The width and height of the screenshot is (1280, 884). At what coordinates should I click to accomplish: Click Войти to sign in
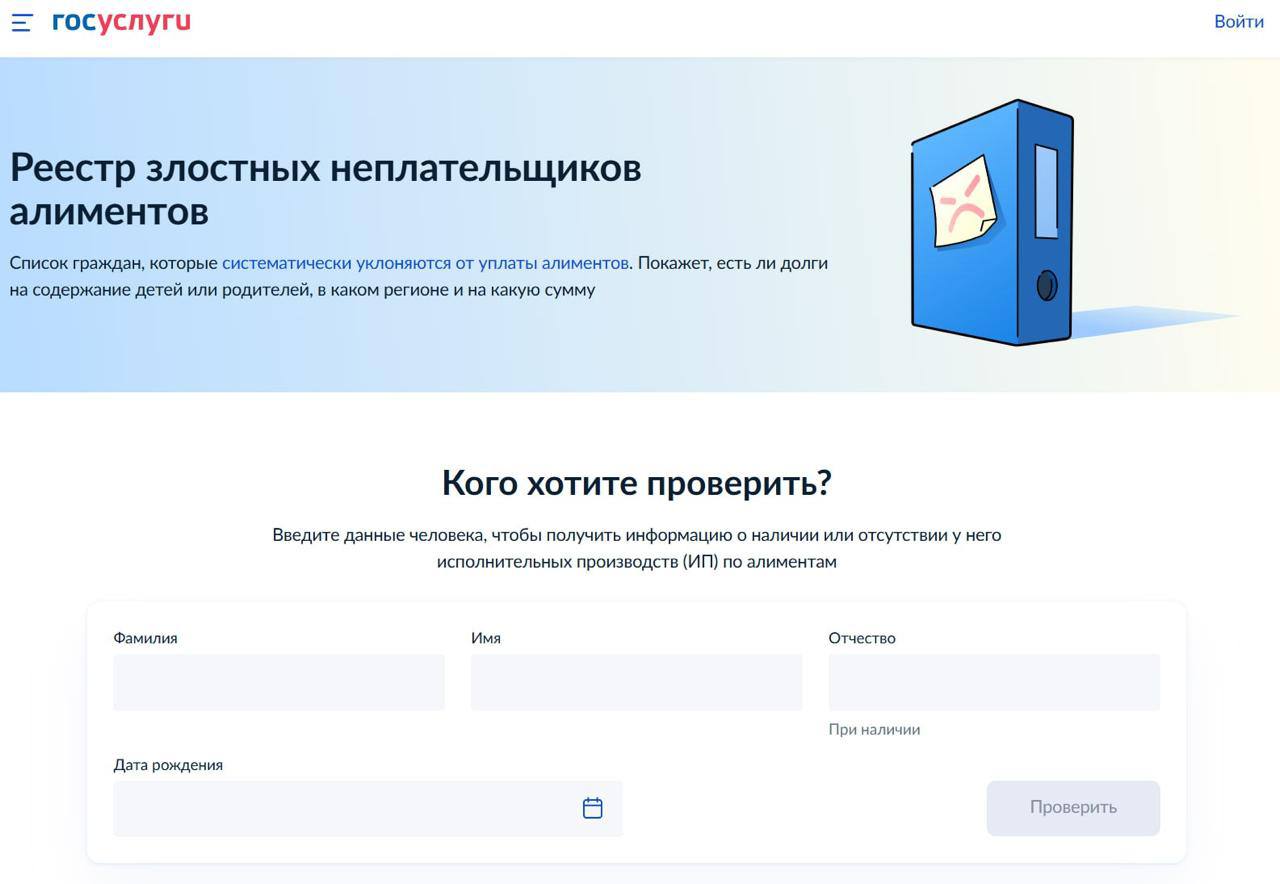click(x=1238, y=21)
